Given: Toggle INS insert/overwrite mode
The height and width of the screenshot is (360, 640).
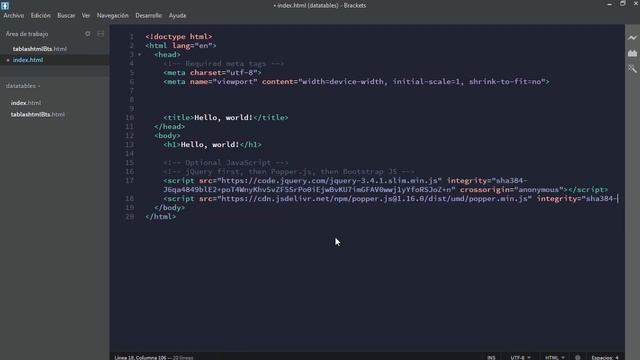Looking at the screenshot, I should 491,357.
